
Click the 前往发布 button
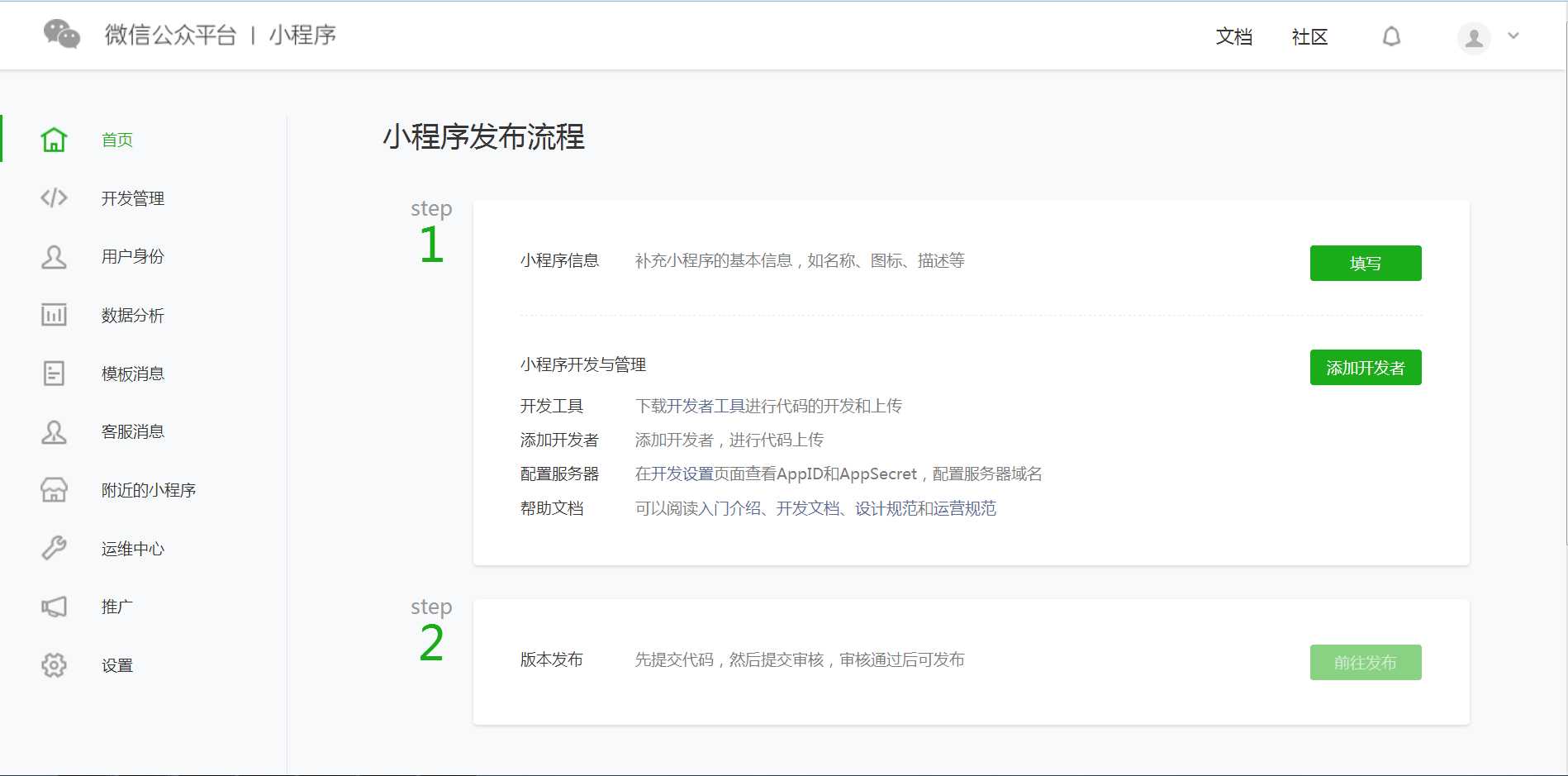pyautogui.click(x=1366, y=662)
